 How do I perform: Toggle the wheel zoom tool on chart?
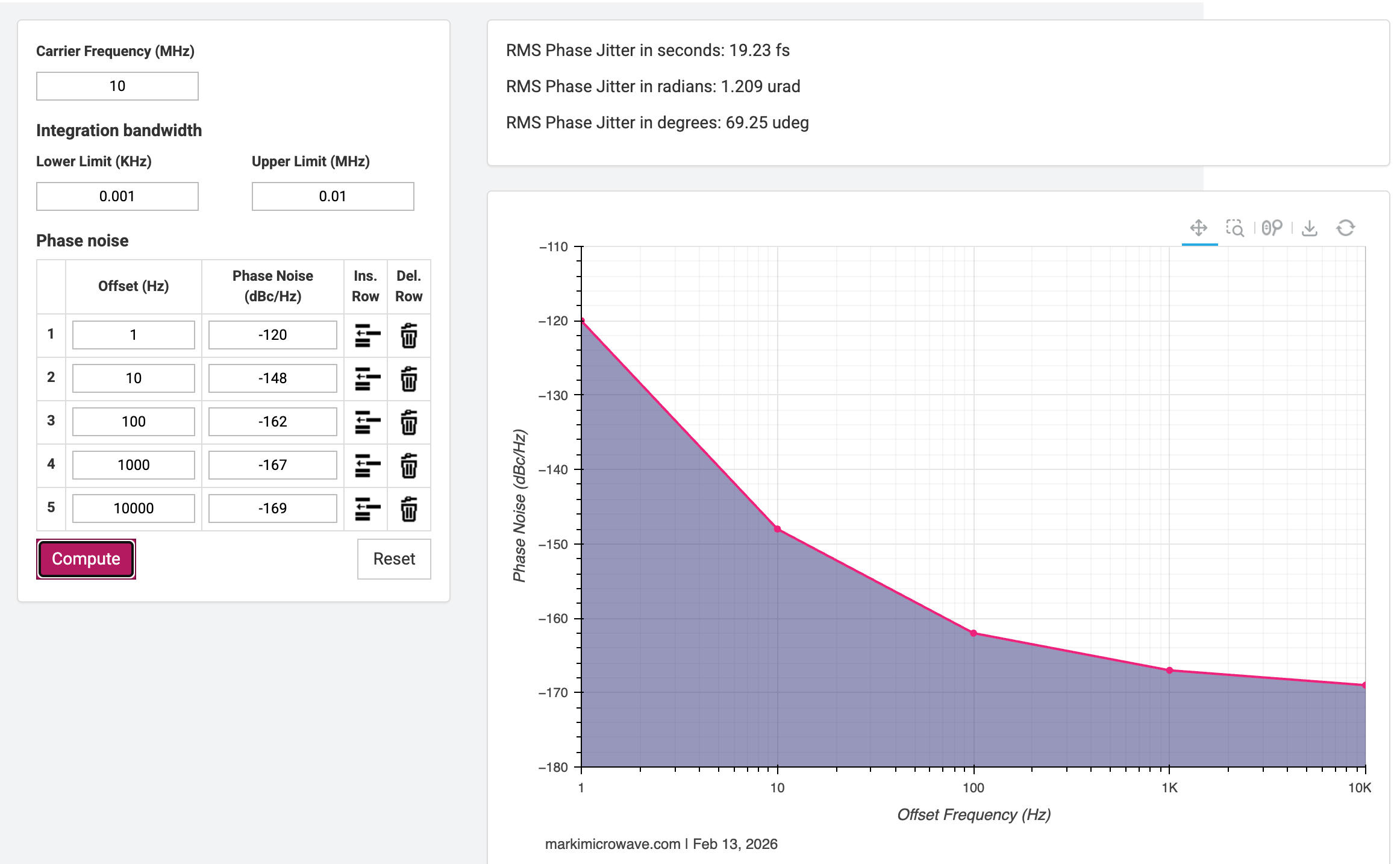pos(1272,228)
